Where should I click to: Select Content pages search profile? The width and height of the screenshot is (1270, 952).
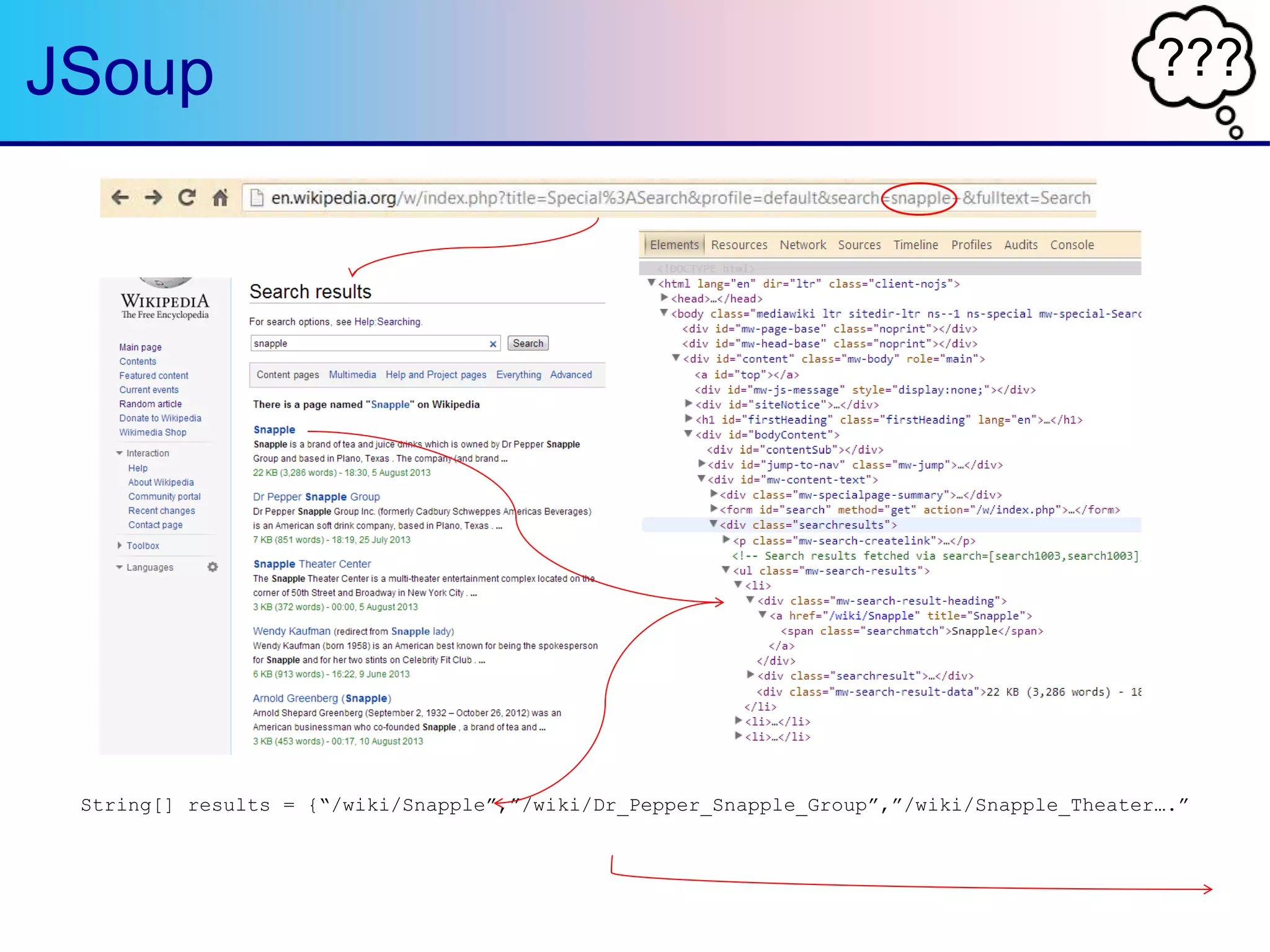coord(288,375)
